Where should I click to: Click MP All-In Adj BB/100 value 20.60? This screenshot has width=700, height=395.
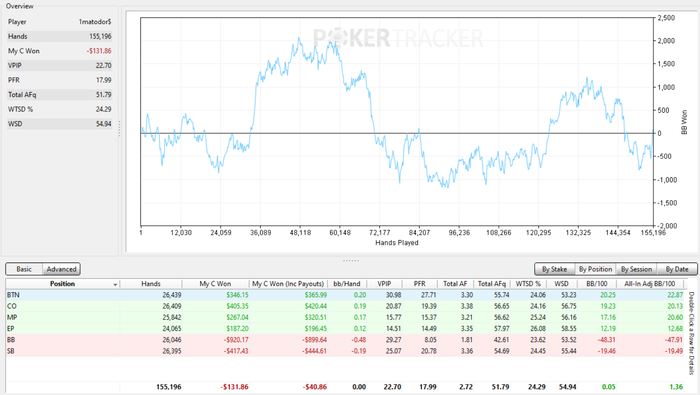coord(675,317)
